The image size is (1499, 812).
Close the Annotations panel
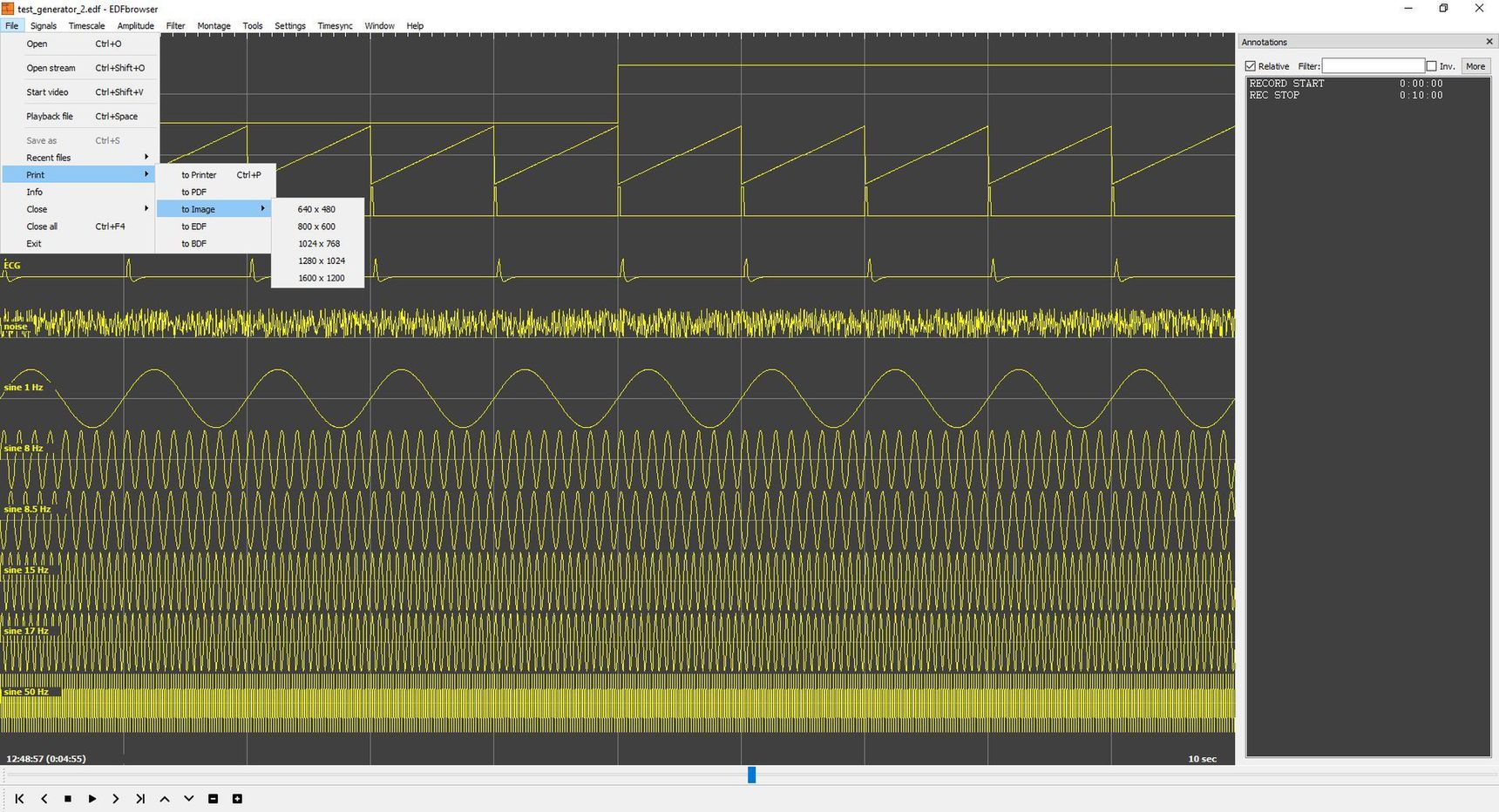pyautogui.click(x=1489, y=42)
